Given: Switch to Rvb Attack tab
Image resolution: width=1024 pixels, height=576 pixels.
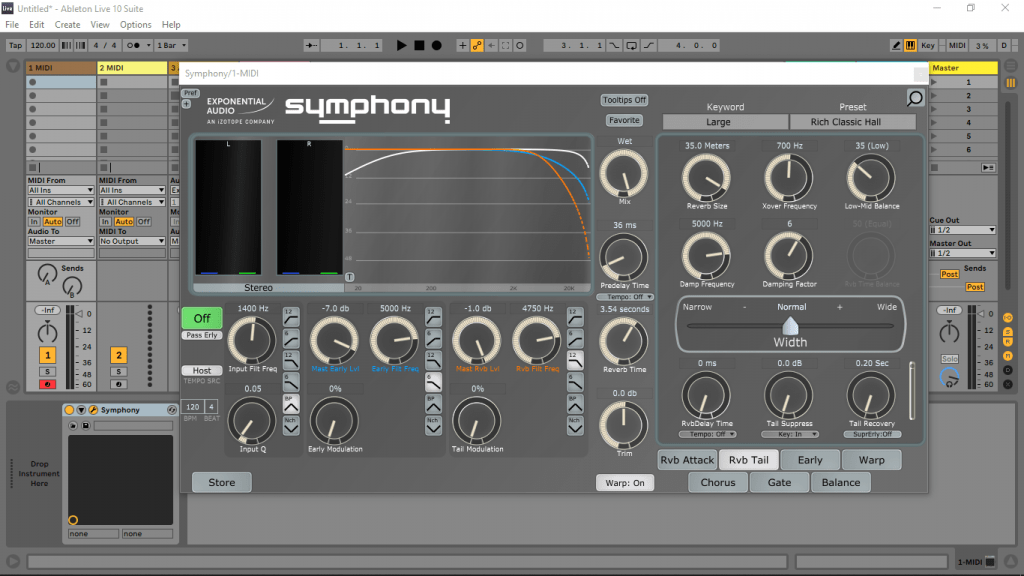Looking at the screenshot, I should (687, 460).
